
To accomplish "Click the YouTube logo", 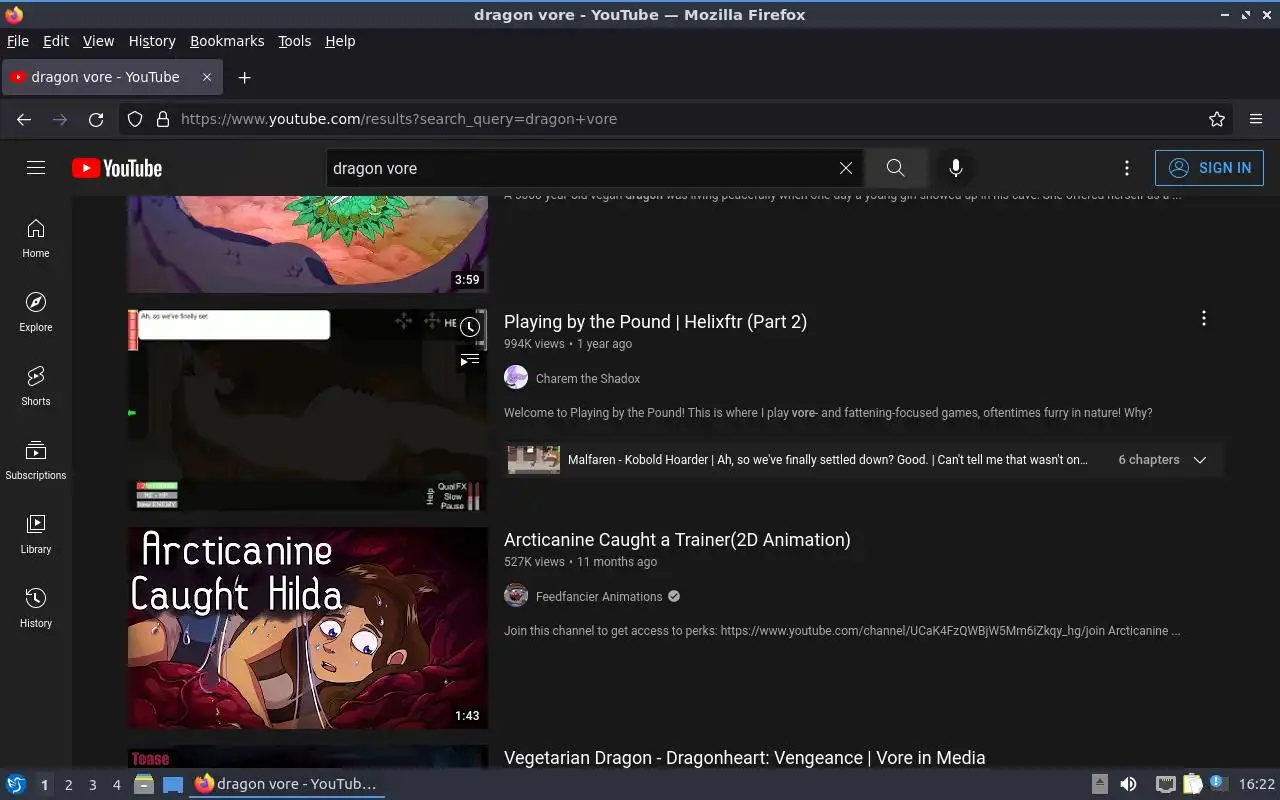I will coord(117,168).
